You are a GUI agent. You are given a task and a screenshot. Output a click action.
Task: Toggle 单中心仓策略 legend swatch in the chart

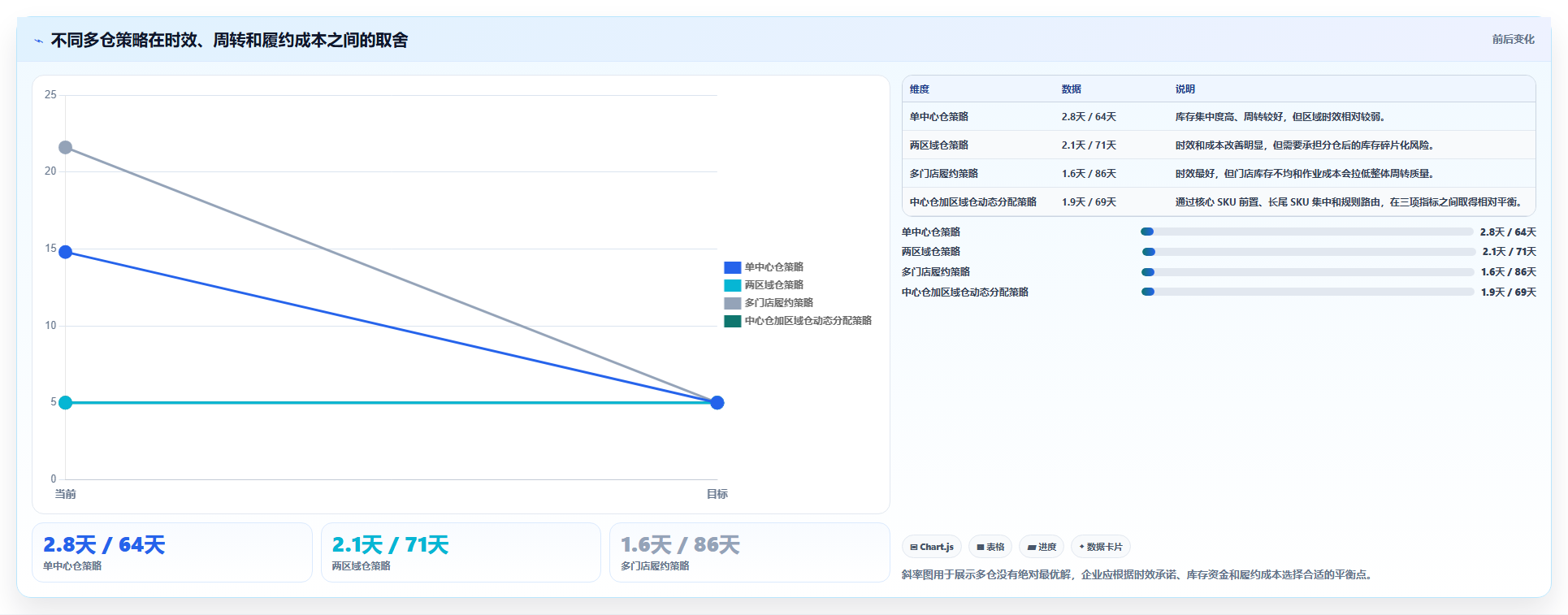point(732,267)
